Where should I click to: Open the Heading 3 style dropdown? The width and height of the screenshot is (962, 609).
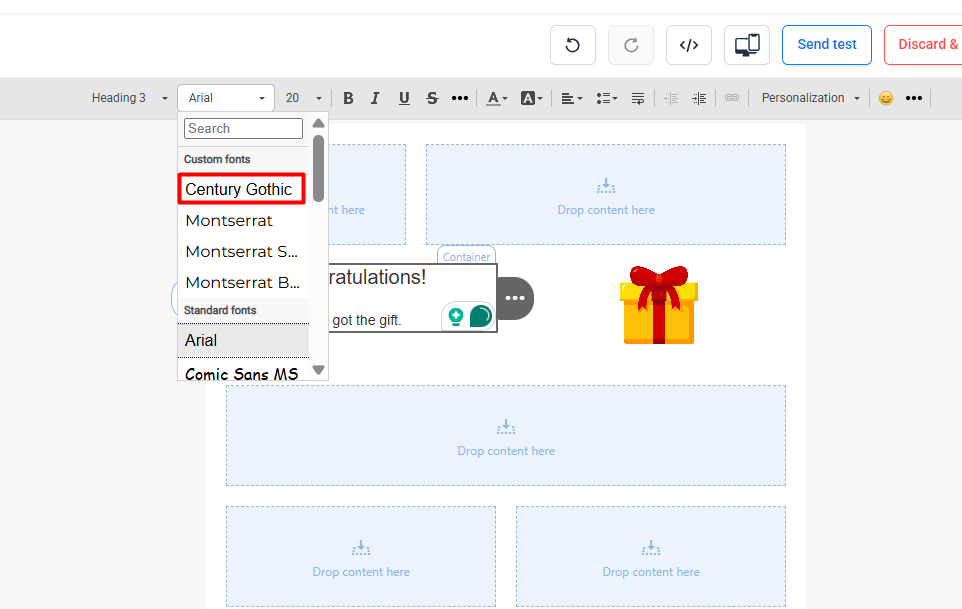[x=130, y=98]
